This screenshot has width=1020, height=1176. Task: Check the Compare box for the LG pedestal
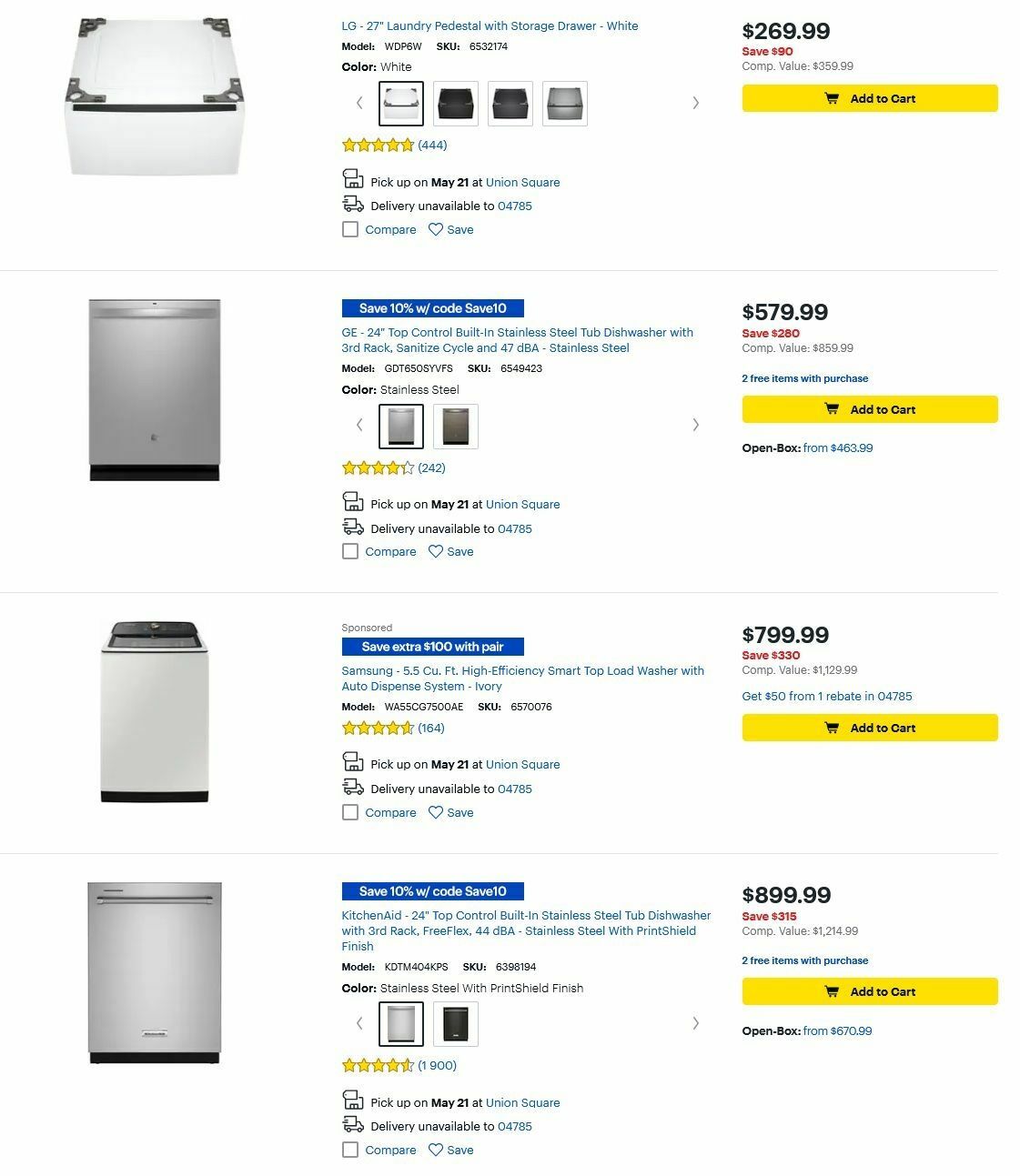350,229
